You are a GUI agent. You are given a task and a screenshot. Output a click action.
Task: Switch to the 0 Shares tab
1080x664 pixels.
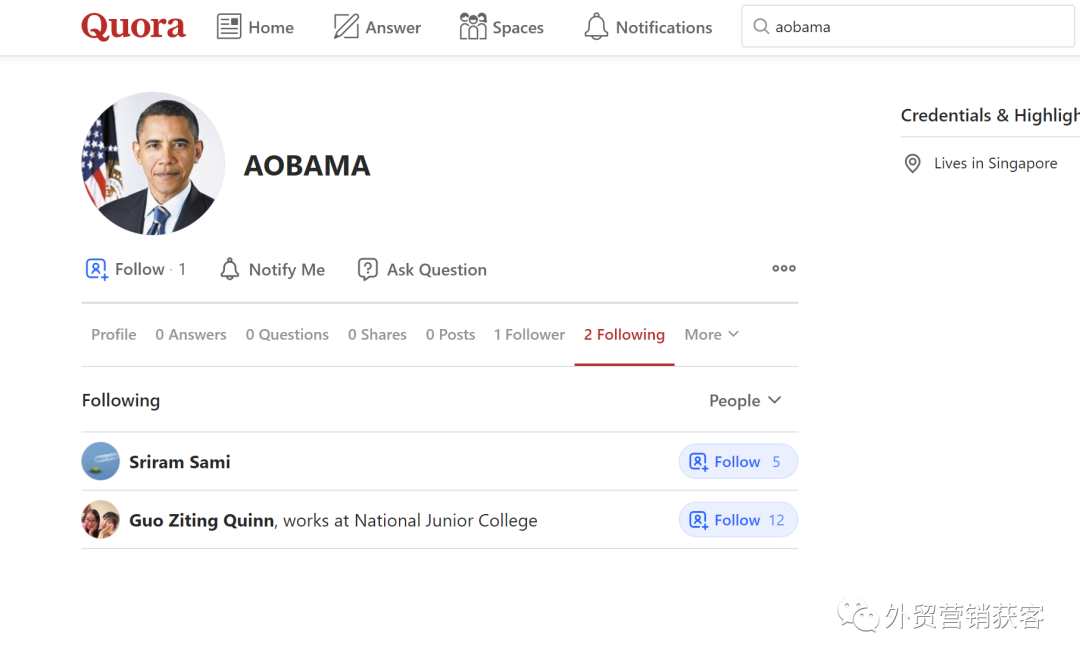pyautogui.click(x=377, y=335)
